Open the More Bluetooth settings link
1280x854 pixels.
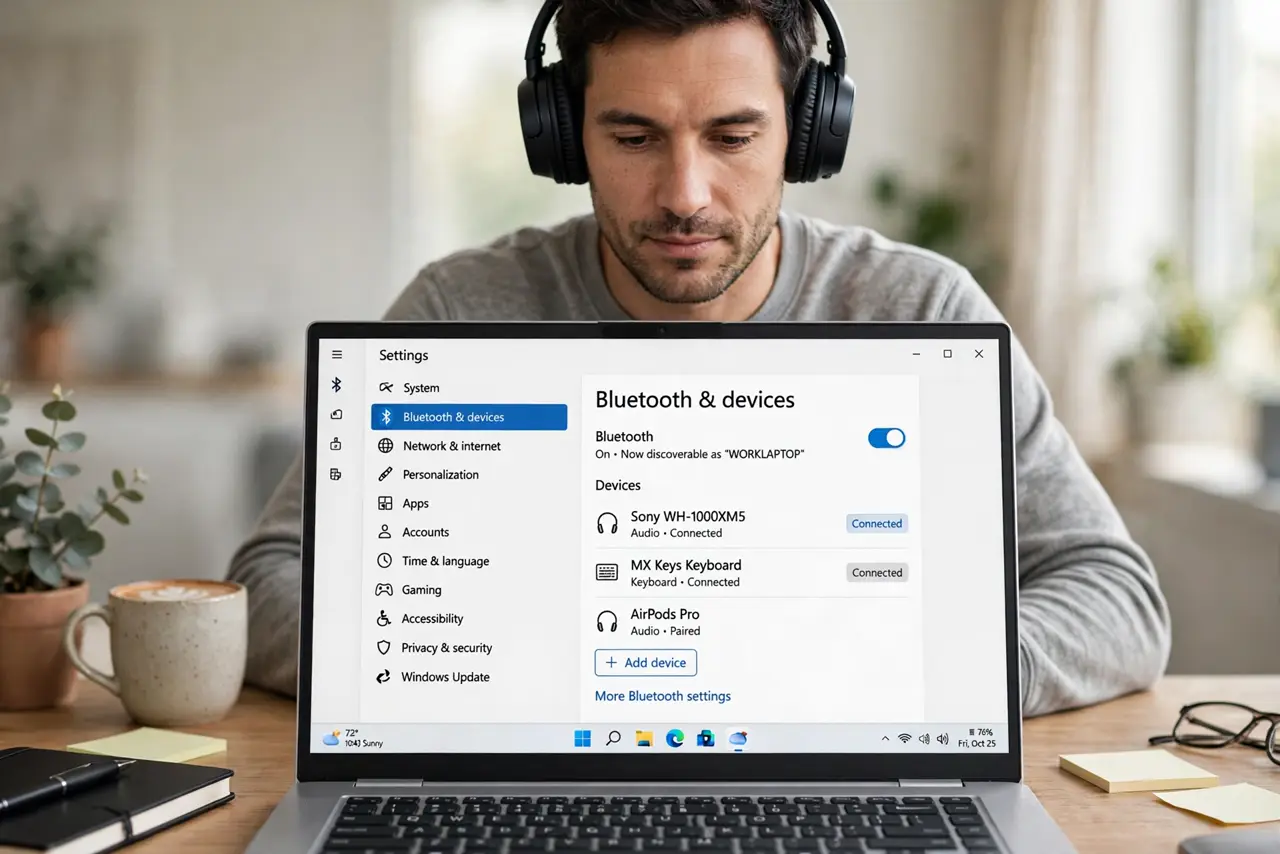coord(663,696)
